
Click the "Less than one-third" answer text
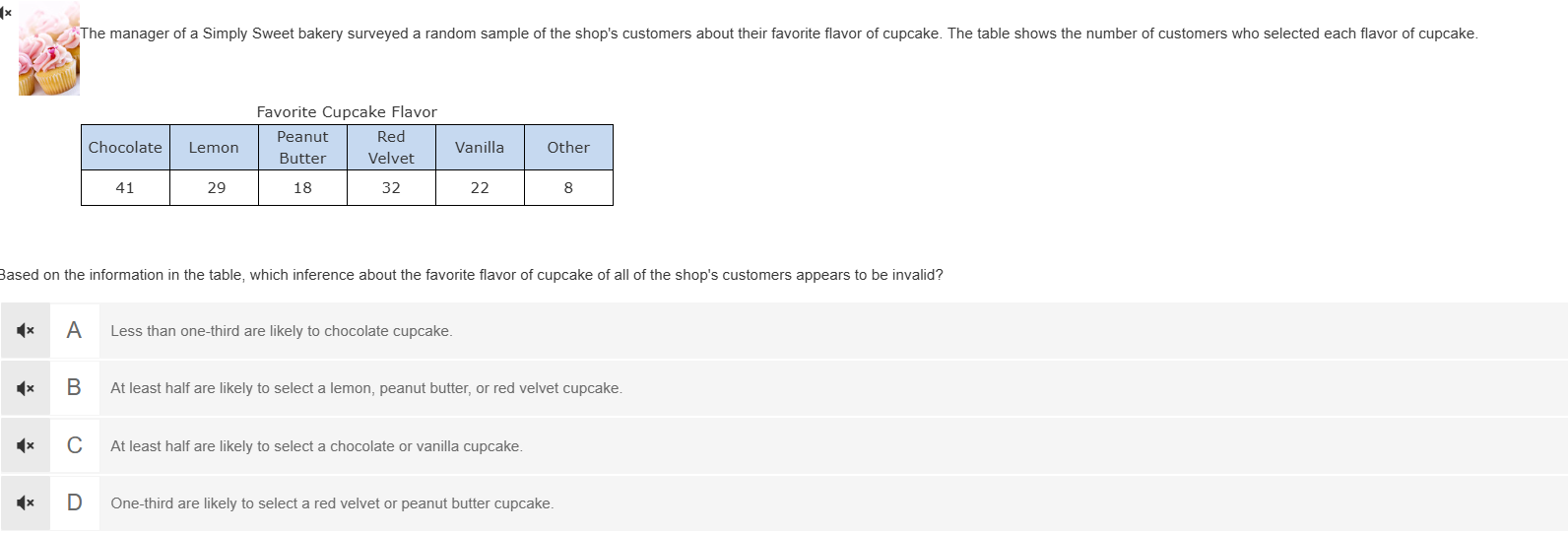point(281,331)
